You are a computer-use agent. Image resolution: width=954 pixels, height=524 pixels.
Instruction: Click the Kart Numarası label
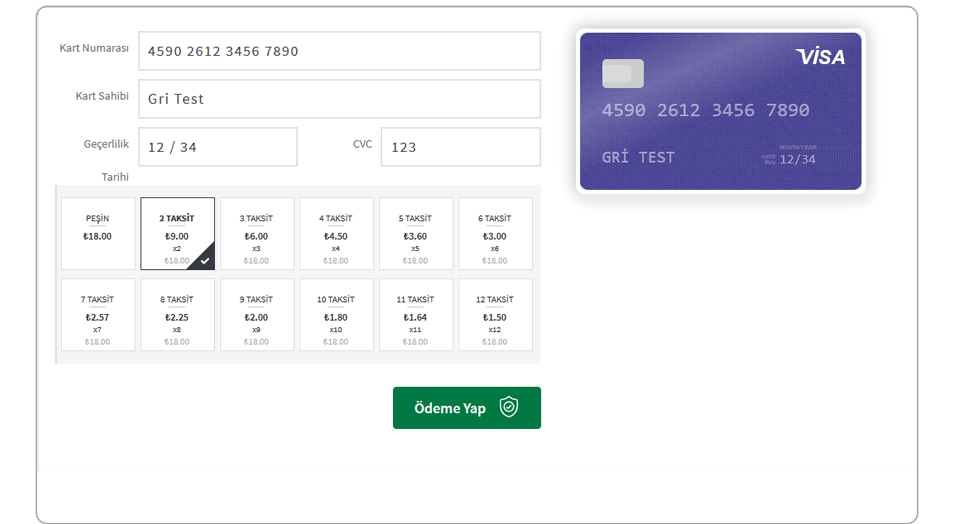(94, 48)
